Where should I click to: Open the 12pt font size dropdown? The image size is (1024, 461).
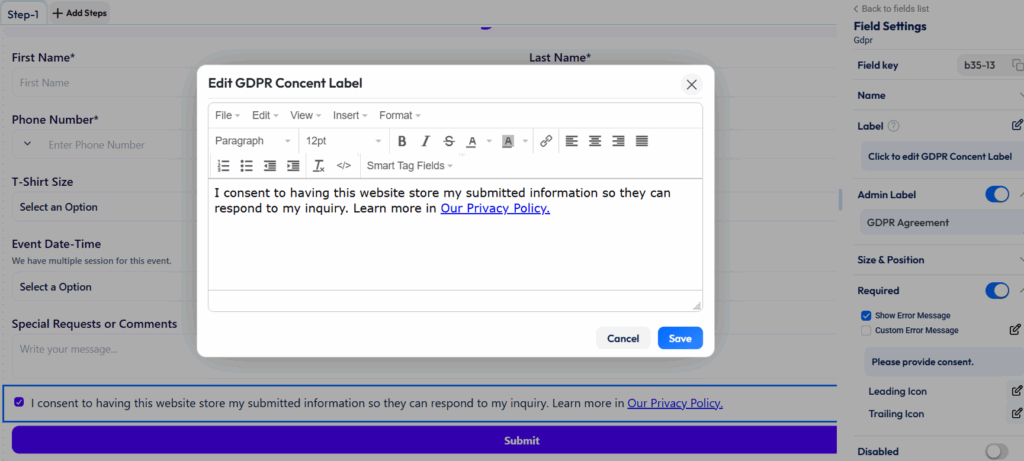click(343, 141)
